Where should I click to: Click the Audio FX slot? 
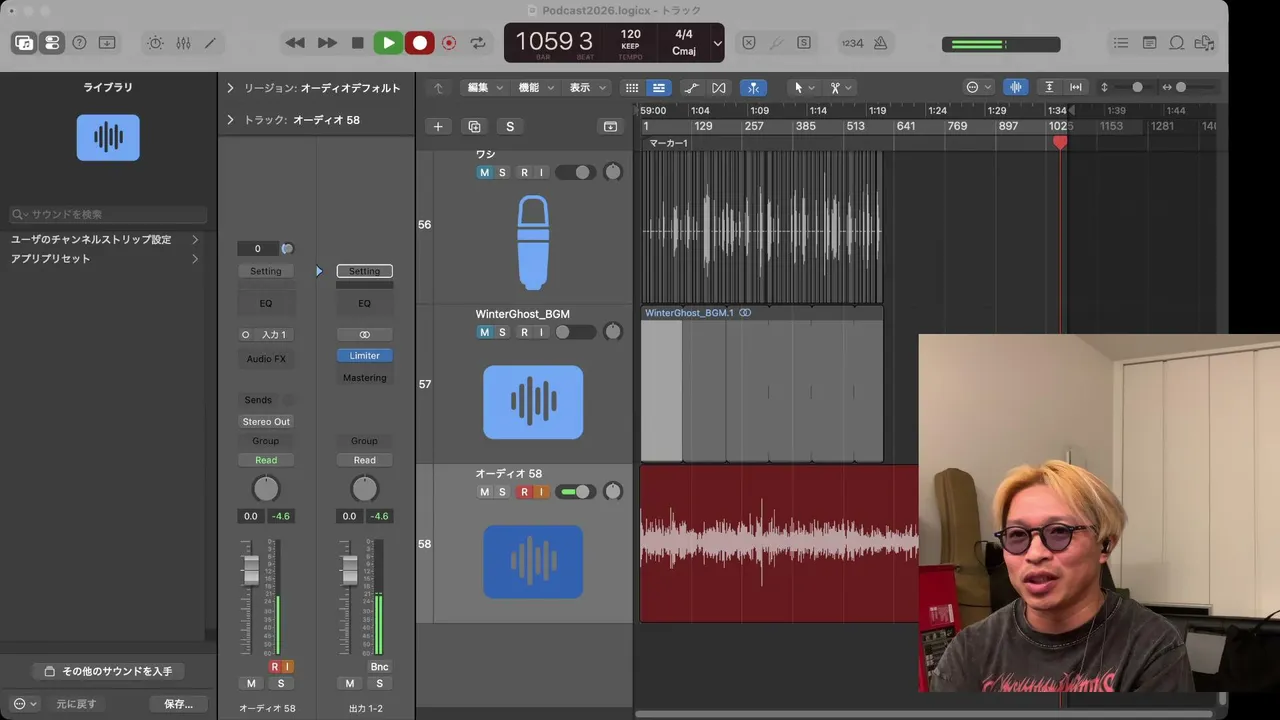click(266, 359)
